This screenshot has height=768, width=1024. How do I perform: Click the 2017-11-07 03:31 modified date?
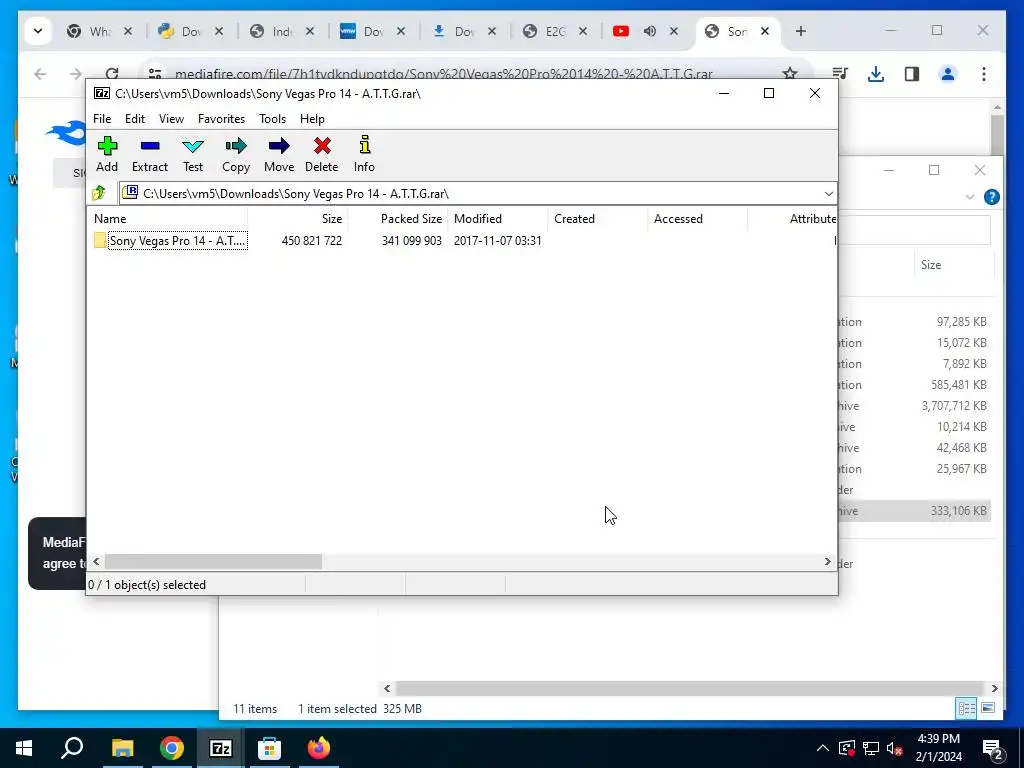coord(498,241)
